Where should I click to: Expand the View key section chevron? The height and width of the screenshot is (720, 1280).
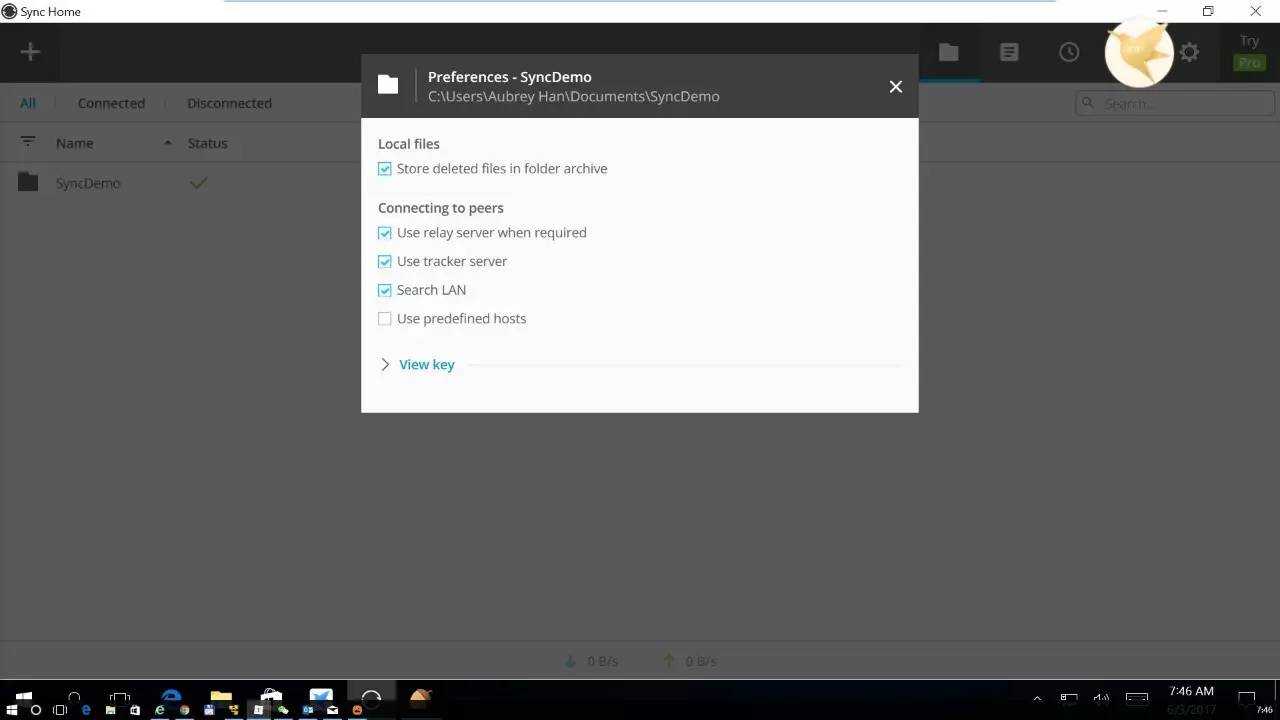point(385,365)
